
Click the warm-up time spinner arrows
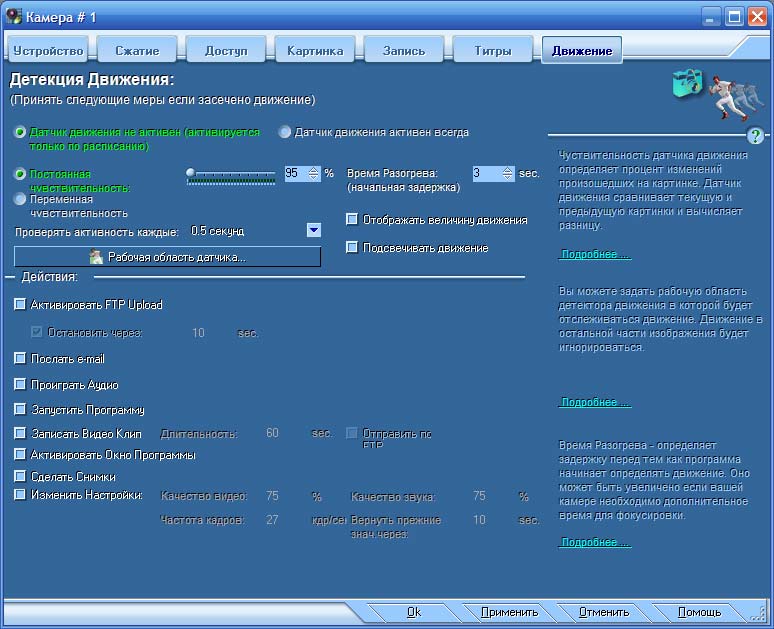(507, 173)
